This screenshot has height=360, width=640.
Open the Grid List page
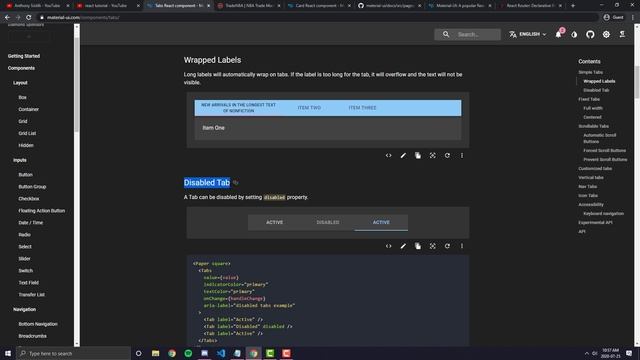(x=27, y=133)
